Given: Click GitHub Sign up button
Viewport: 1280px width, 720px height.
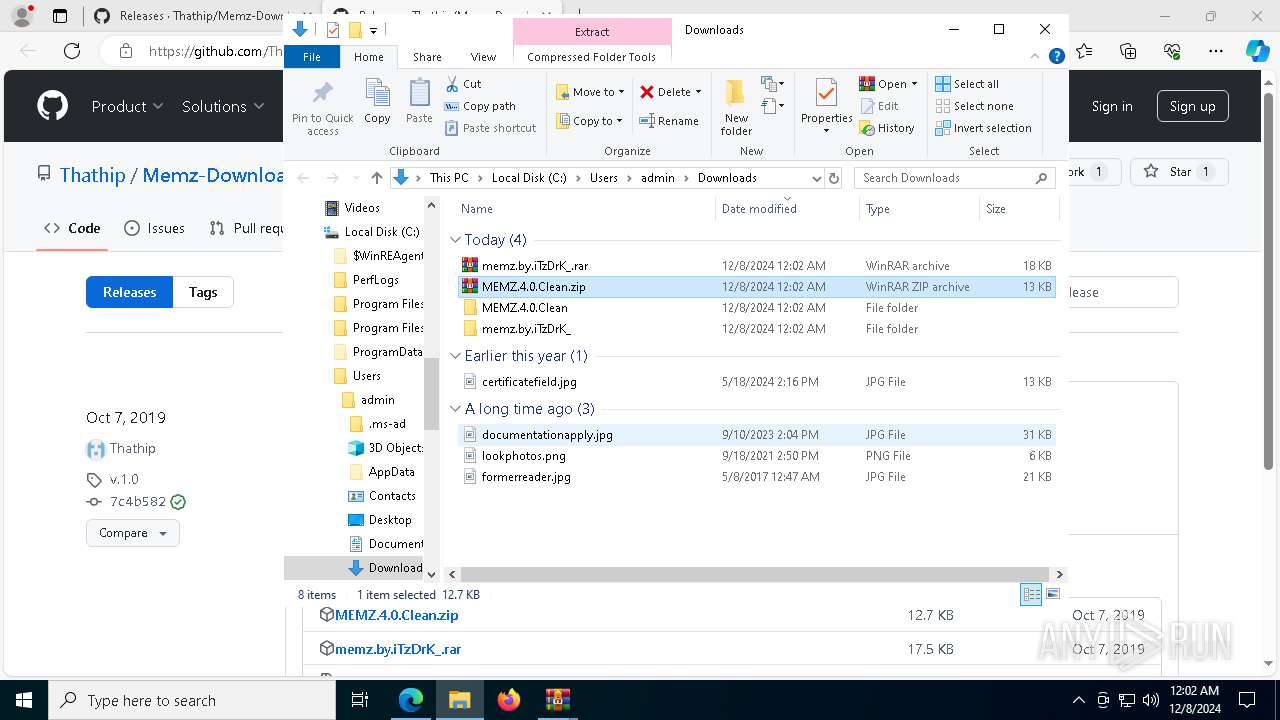Looking at the screenshot, I should (1192, 106).
